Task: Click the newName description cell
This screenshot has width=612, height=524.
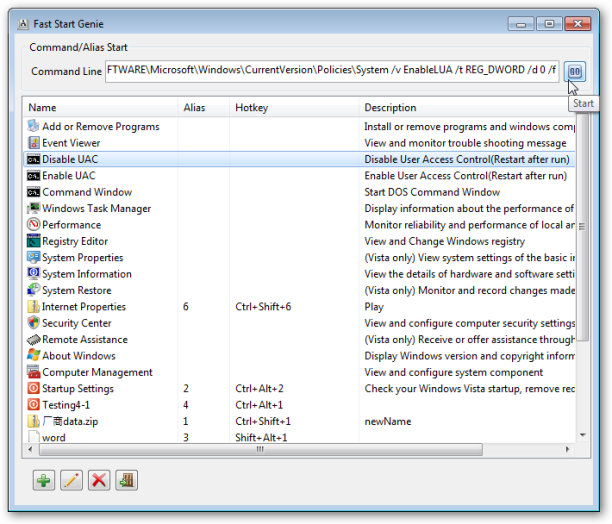Action: (x=388, y=422)
